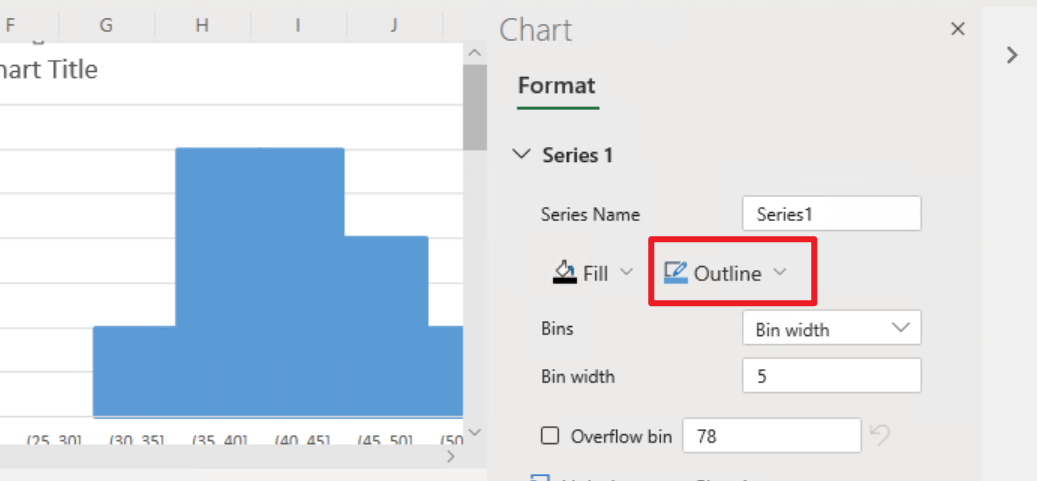Screen dimensions: 1037x481
Task: Open the Bins type dropdown
Action: (x=831, y=328)
